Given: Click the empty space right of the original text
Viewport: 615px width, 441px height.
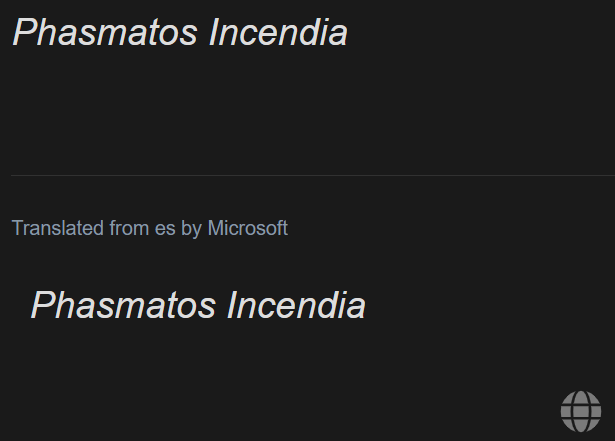Looking at the screenshot, I should coord(482,33).
